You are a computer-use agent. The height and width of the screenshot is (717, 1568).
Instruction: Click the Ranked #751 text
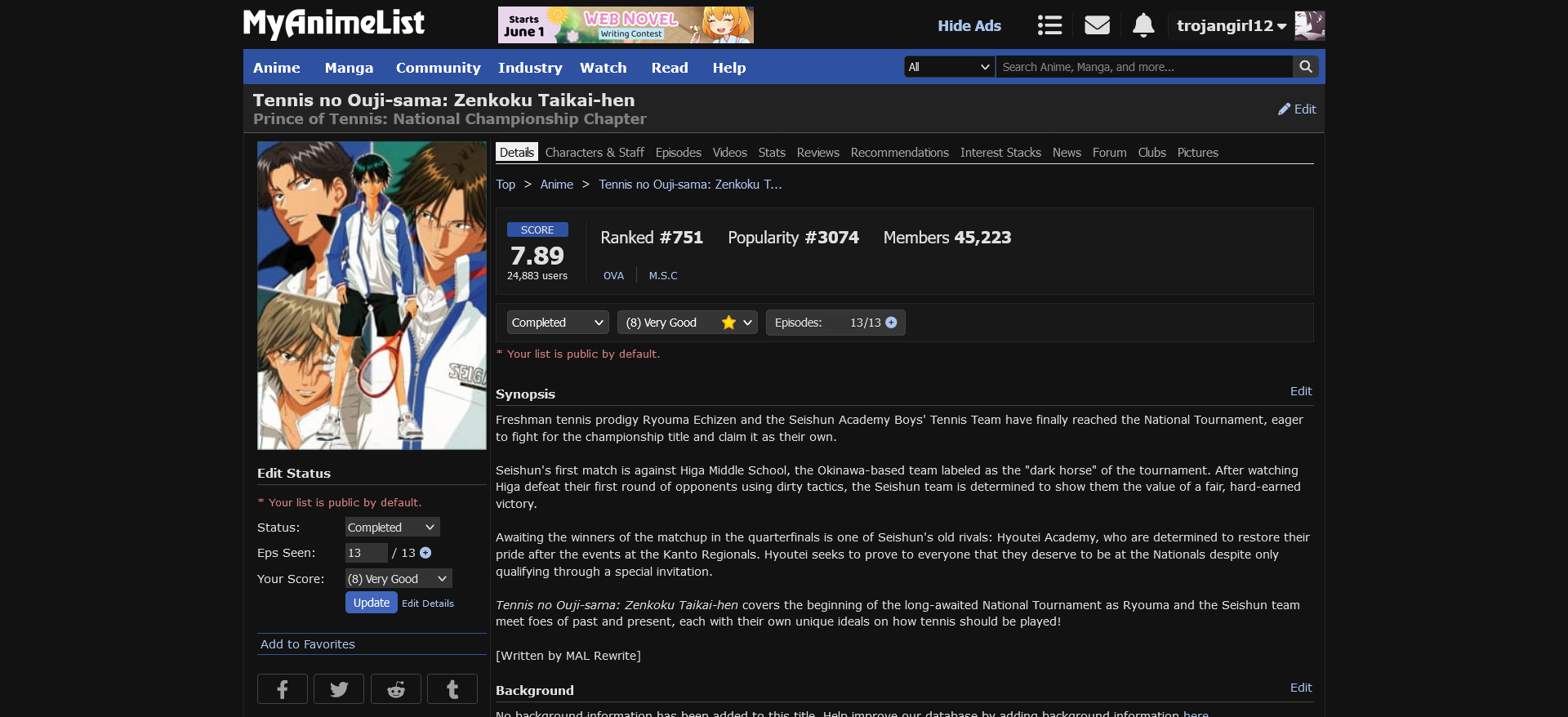(652, 238)
